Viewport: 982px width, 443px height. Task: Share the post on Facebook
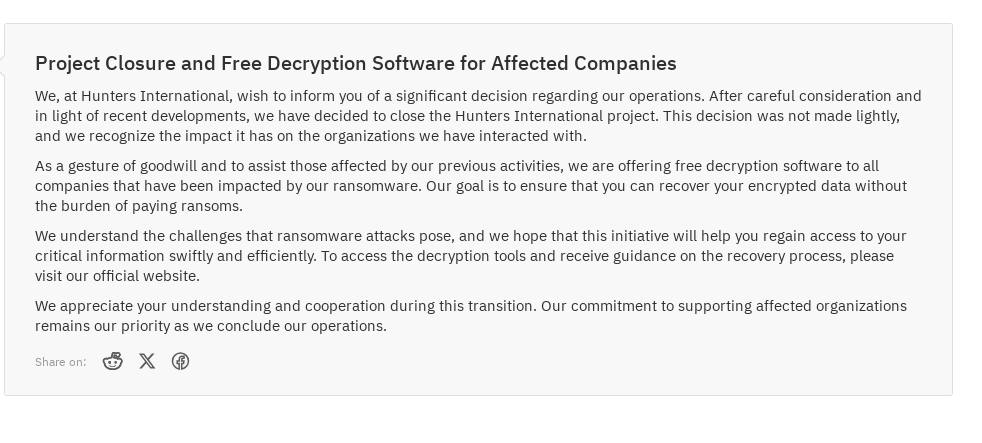(180, 362)
